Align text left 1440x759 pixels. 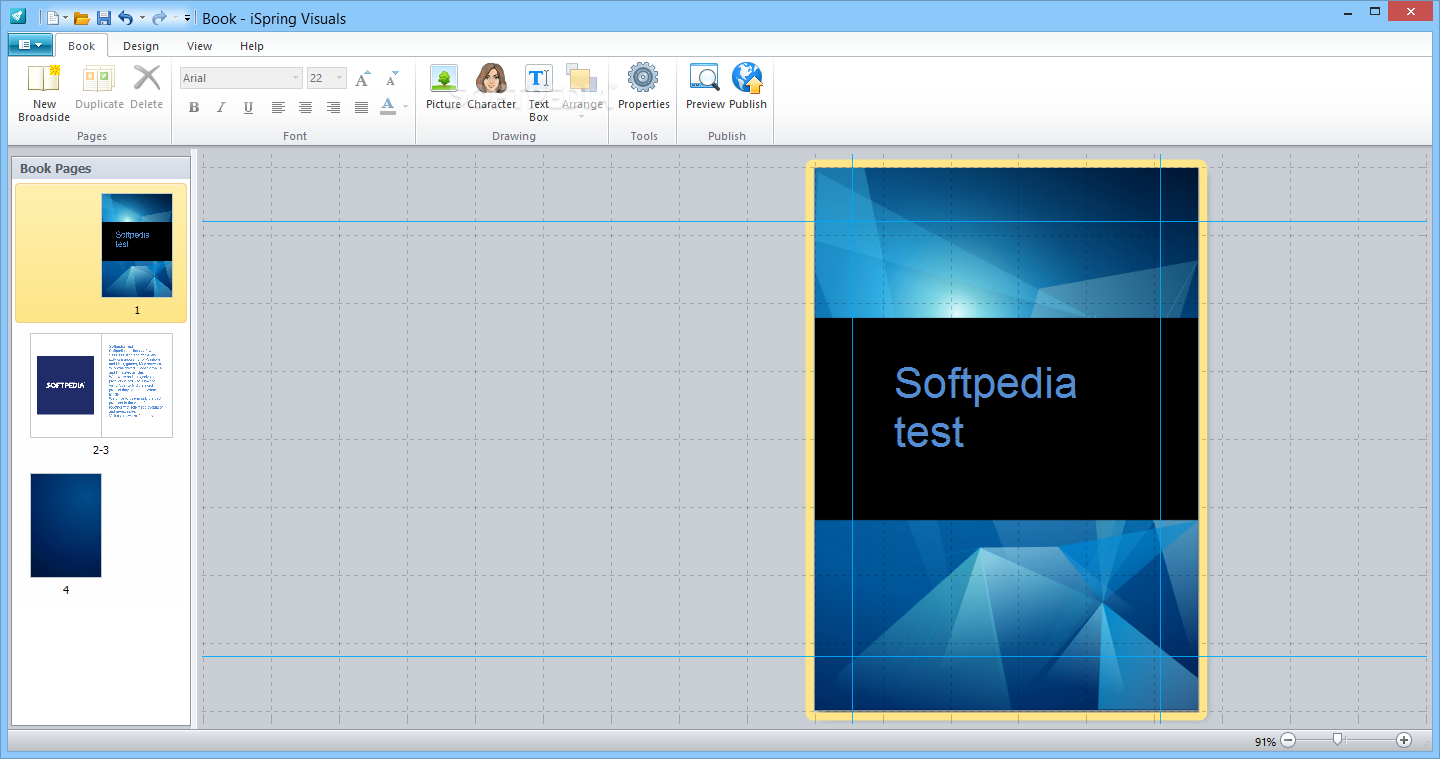[278, 107]
